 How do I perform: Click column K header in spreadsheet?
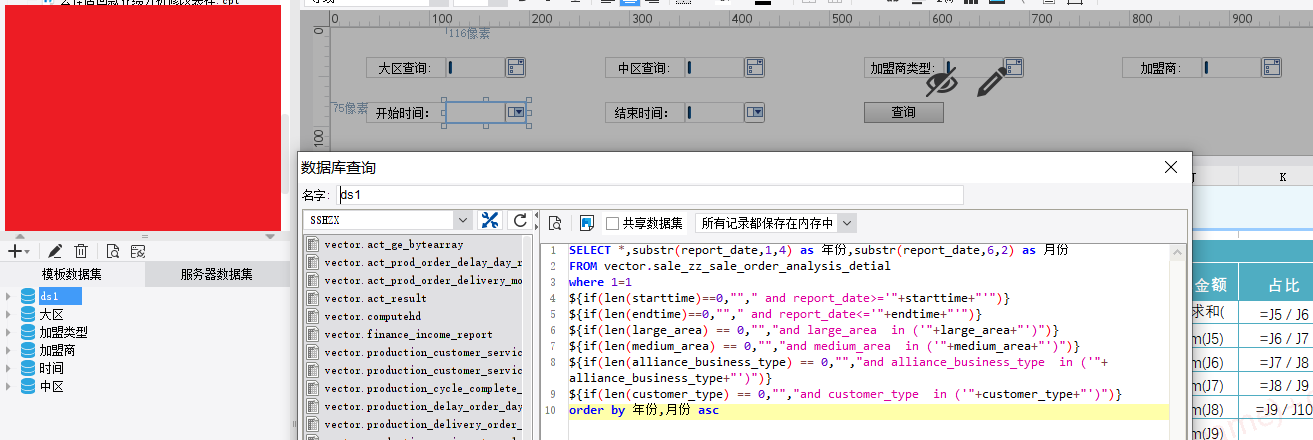pyautogui.click(x=1284, y=176)
